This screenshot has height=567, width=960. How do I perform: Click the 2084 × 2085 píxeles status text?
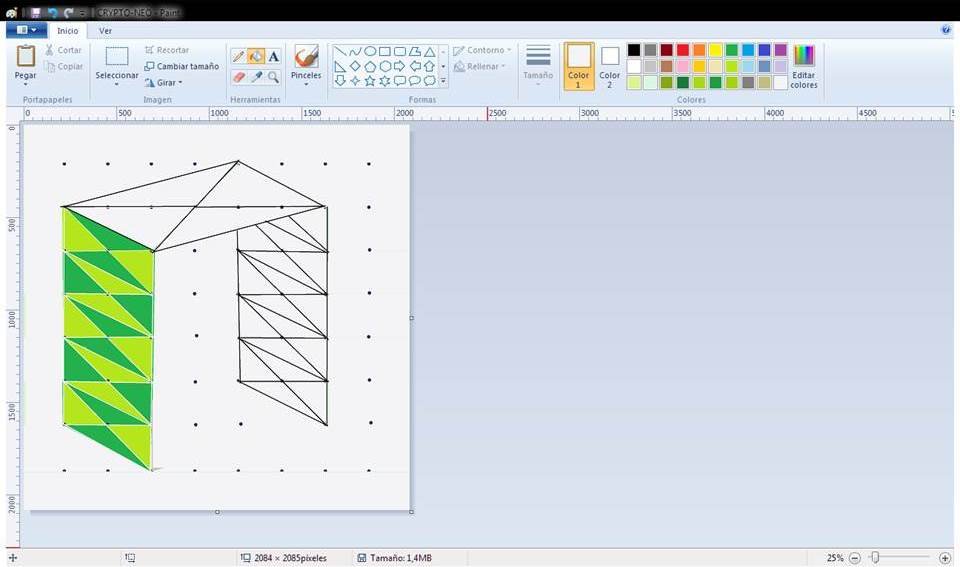pos(290,558)
